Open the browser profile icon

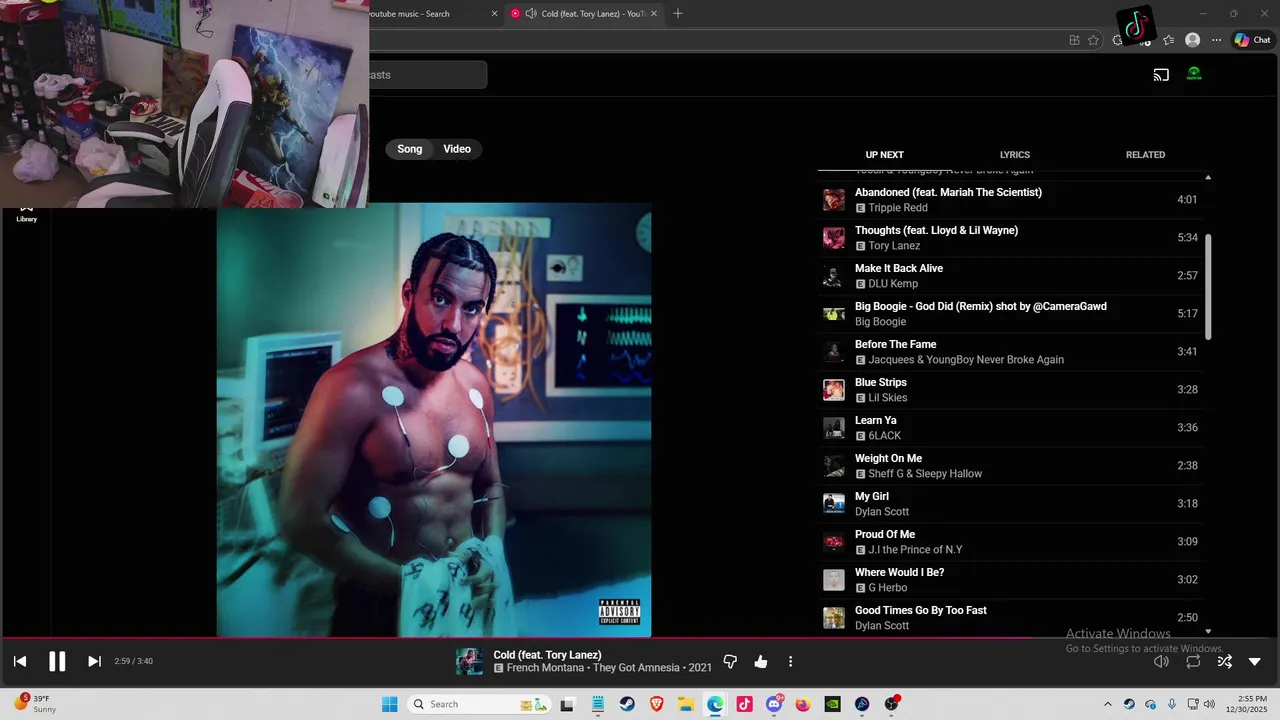[1192, 40]
